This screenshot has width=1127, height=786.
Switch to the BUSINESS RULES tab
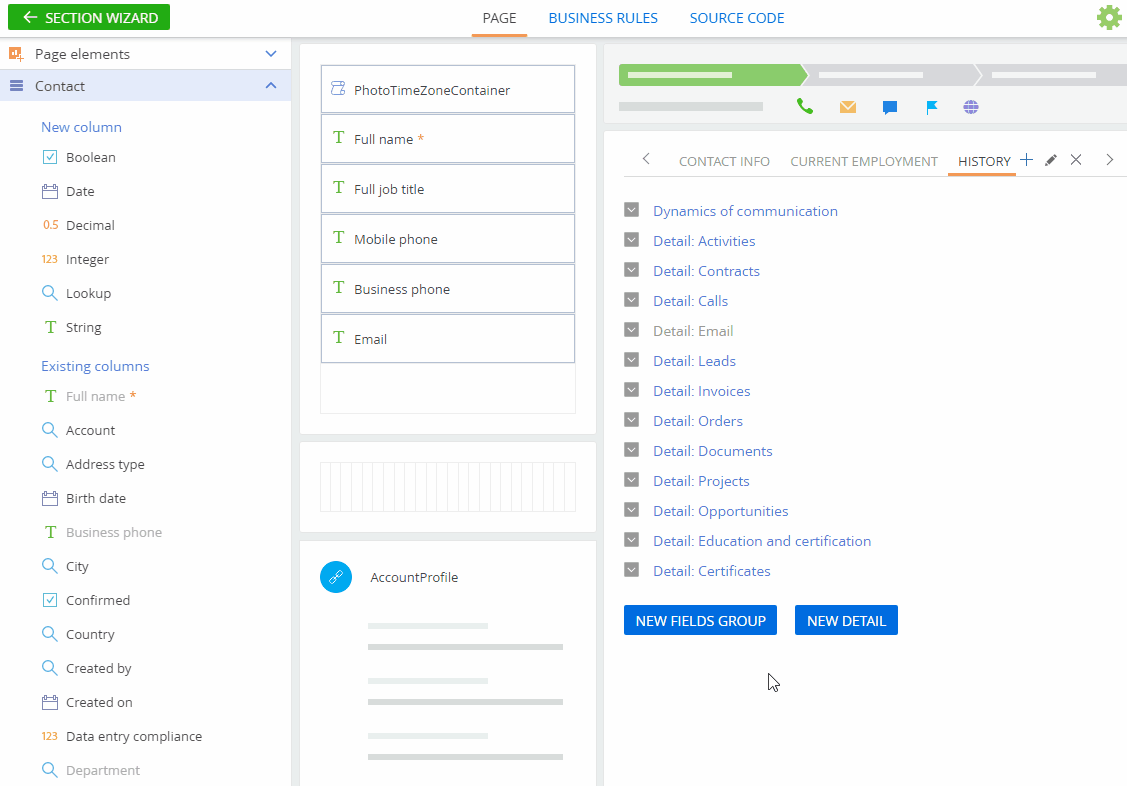point(603,18)
